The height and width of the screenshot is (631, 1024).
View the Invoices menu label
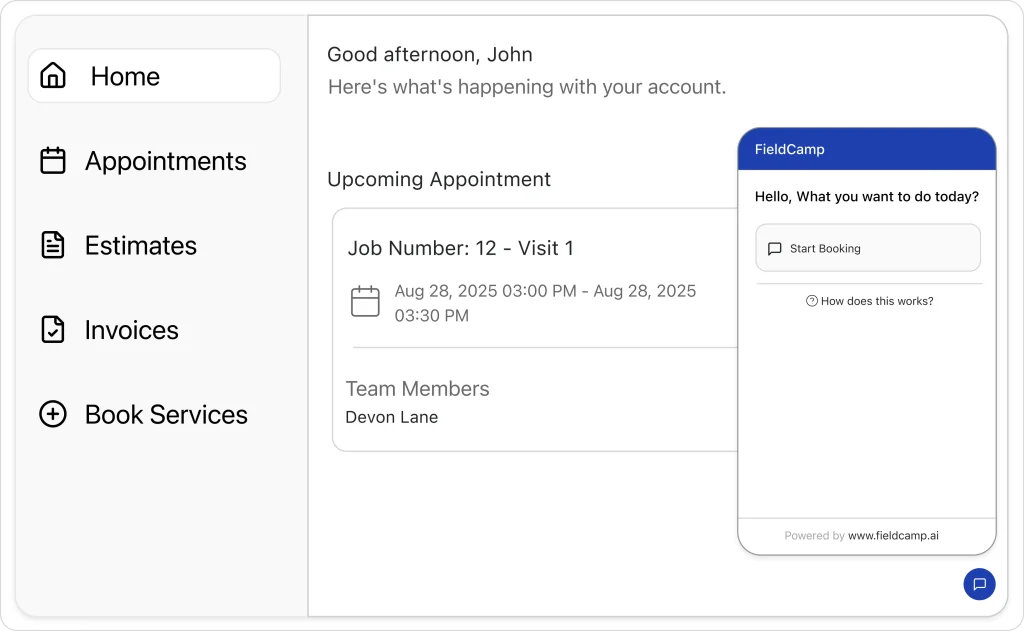[132, 330]
